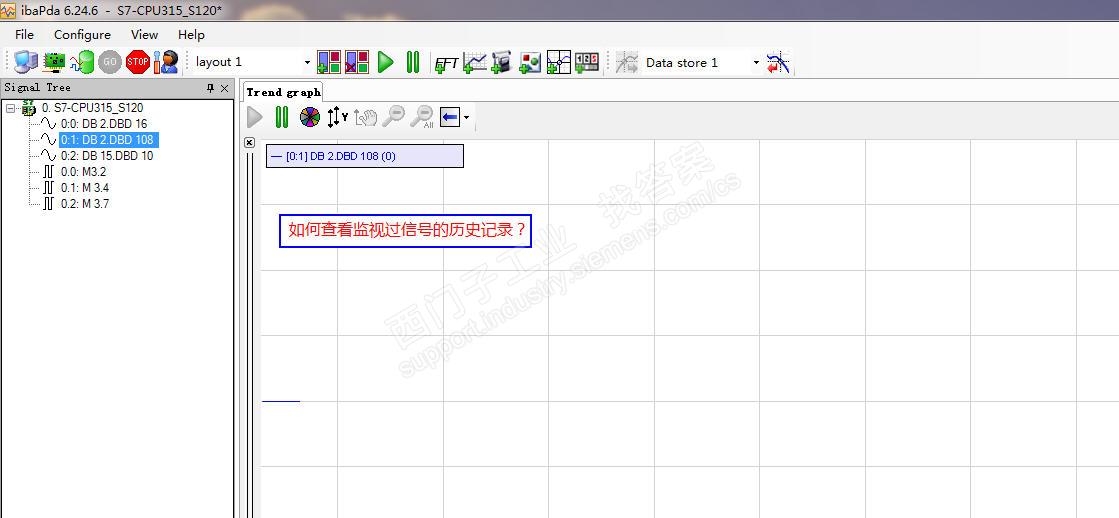Add a new image view icon
1119x518 pixels.
[x=530, y=62]
